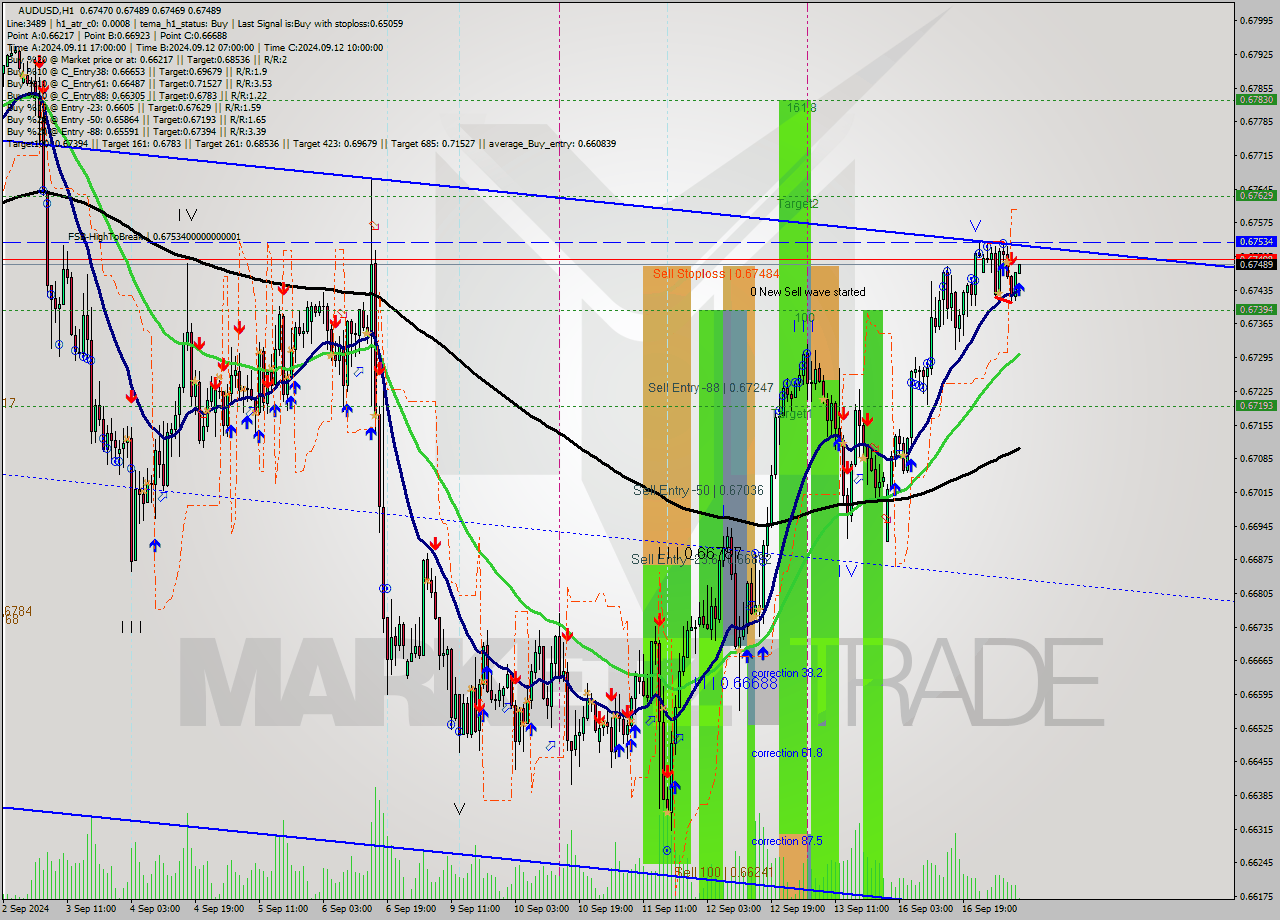1280x920 pixels.
Task: Click the '4 Sep 19:00' time label
Action: click(x=218, y=909)
